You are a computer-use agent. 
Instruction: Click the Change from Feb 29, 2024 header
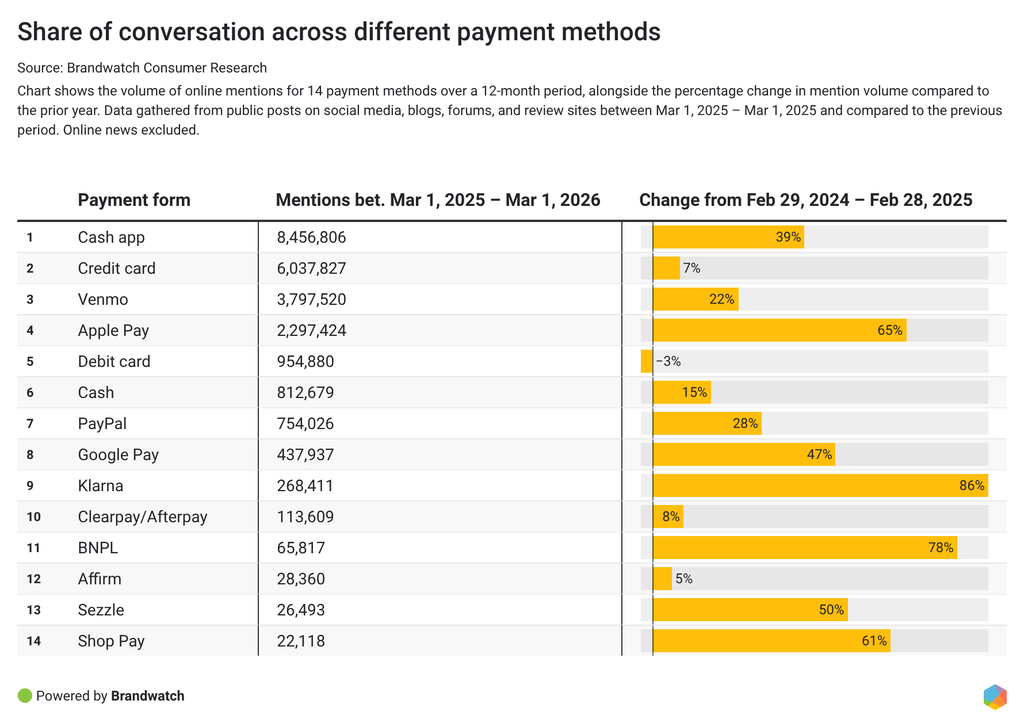point(805,200)
